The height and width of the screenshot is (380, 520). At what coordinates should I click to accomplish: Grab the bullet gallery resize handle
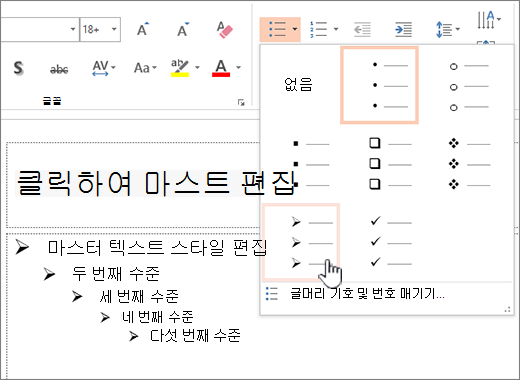point(508,310)
